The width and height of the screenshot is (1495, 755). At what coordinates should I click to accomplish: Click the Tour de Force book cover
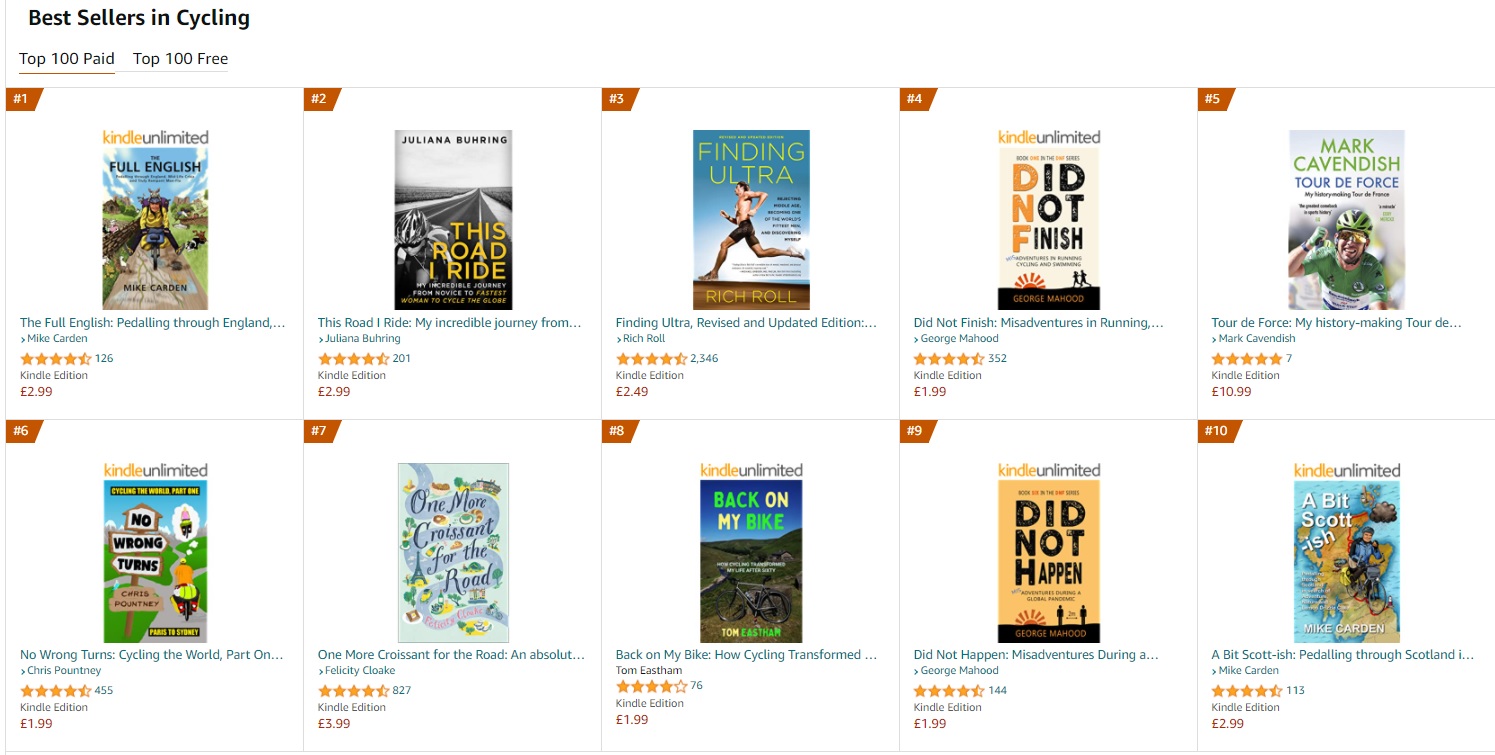point(1347,218)
